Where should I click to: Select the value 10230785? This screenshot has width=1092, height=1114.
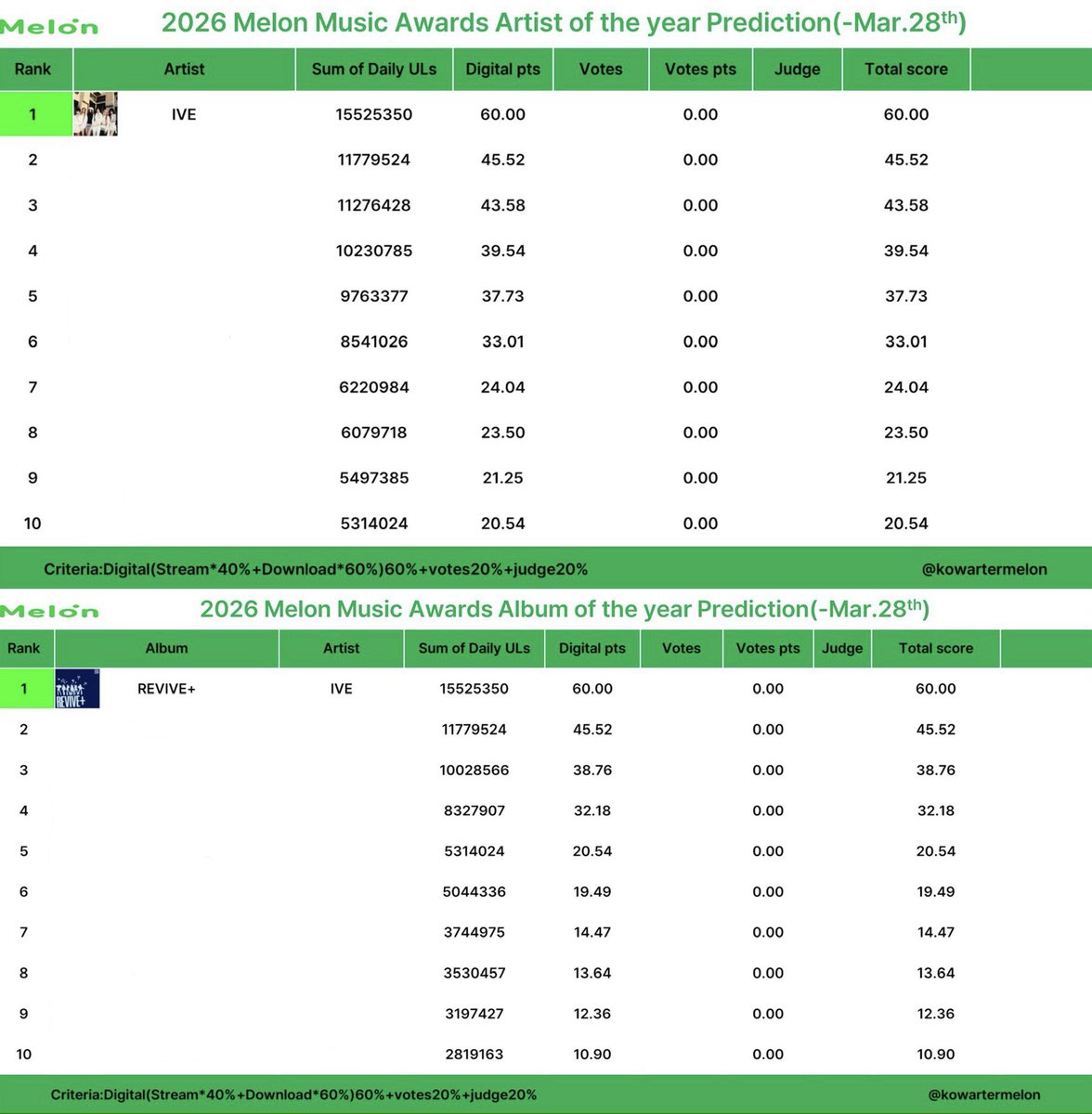click(374, 251)
